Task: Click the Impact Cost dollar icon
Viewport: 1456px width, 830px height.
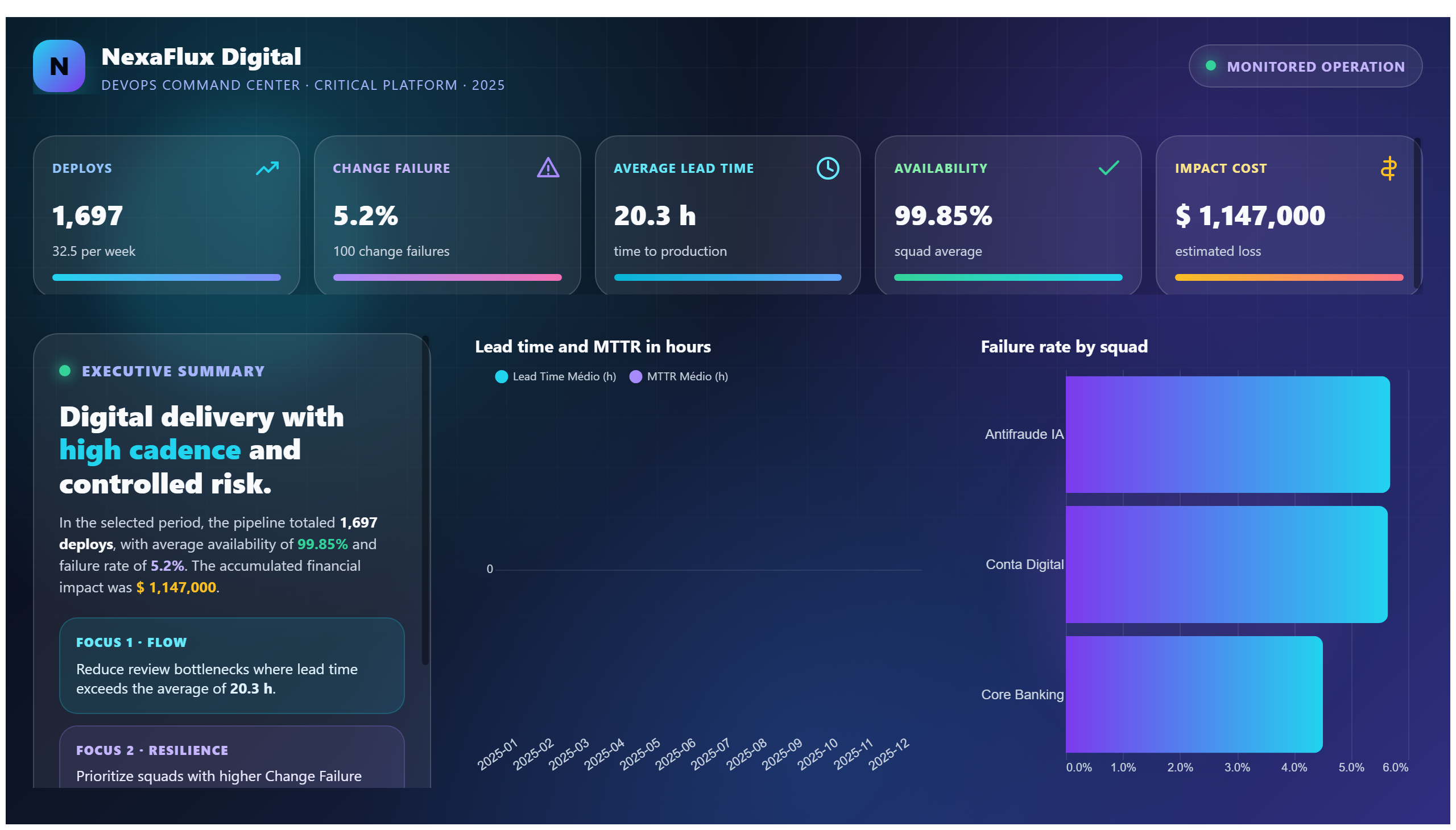Action: pyautogui.click(x=1388, y=168)
